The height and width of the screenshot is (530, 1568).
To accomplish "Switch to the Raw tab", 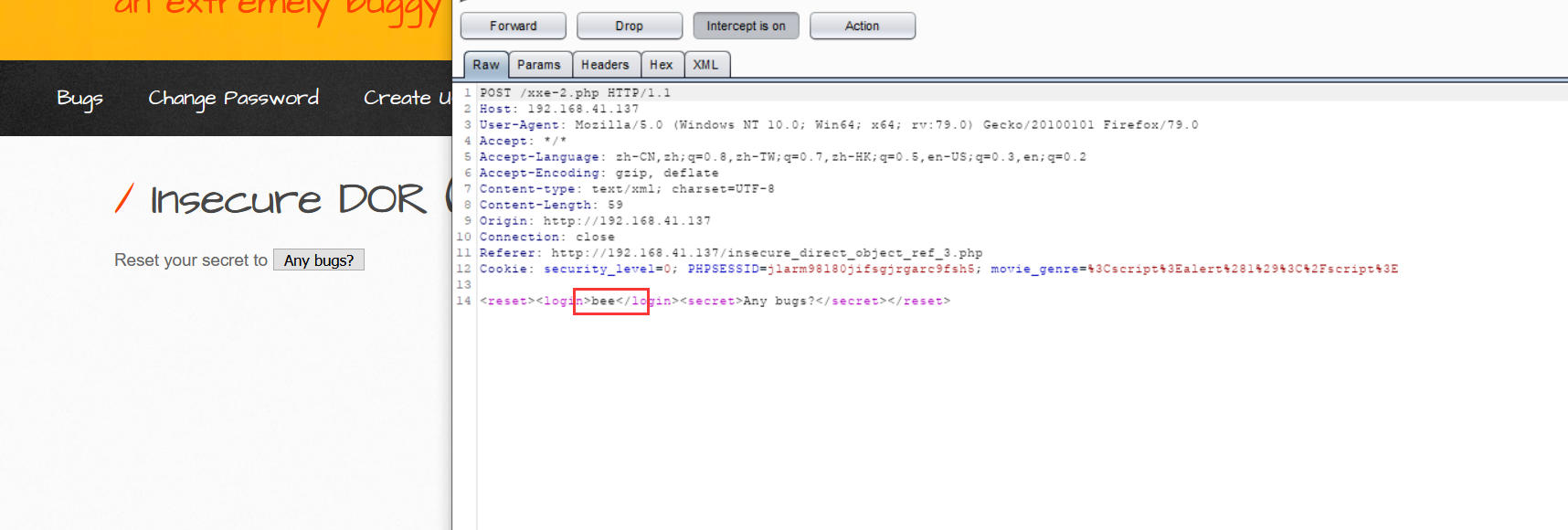I will (x=486, y=65).
